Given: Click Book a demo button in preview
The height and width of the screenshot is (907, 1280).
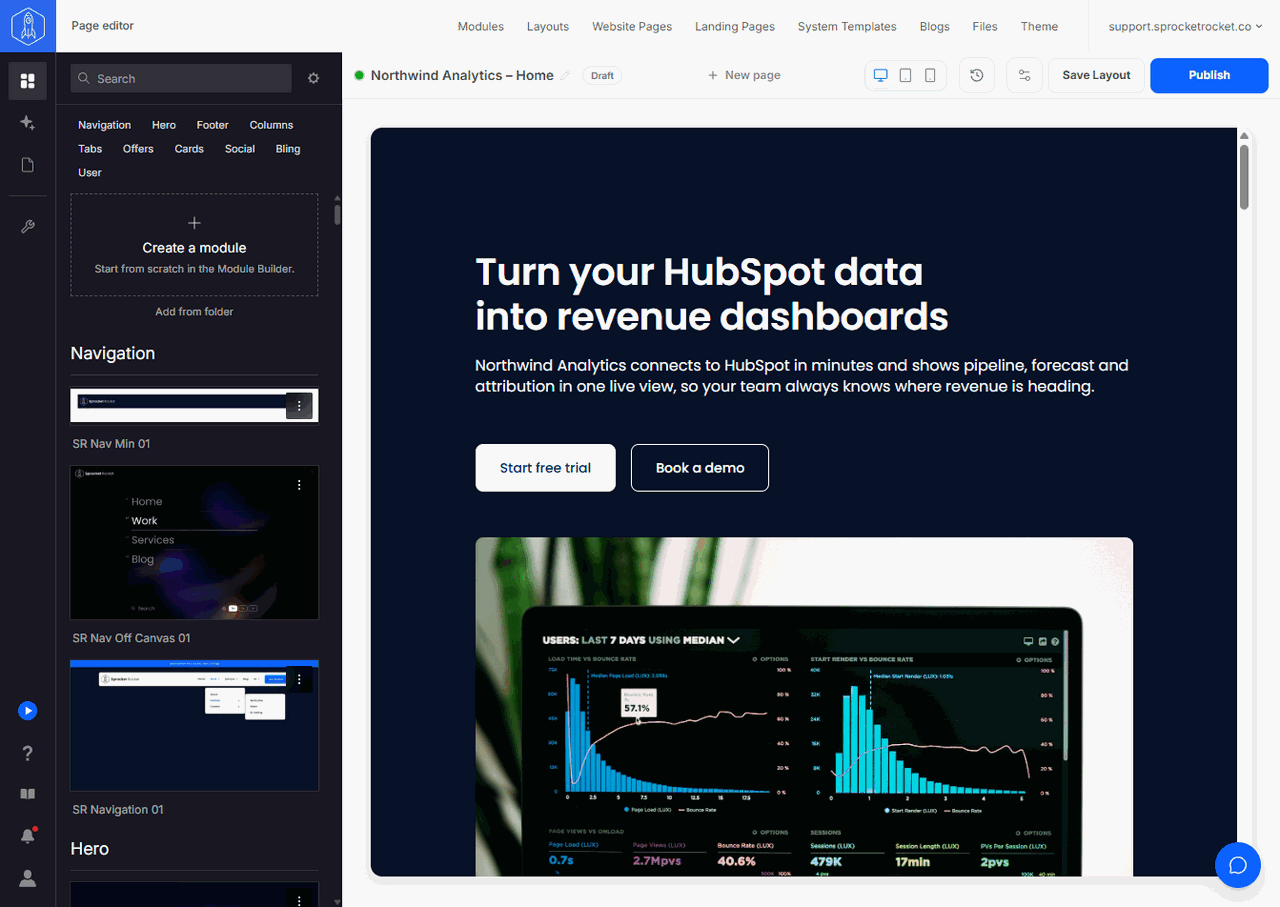Looking at the screenshot, I should [700, 468].
